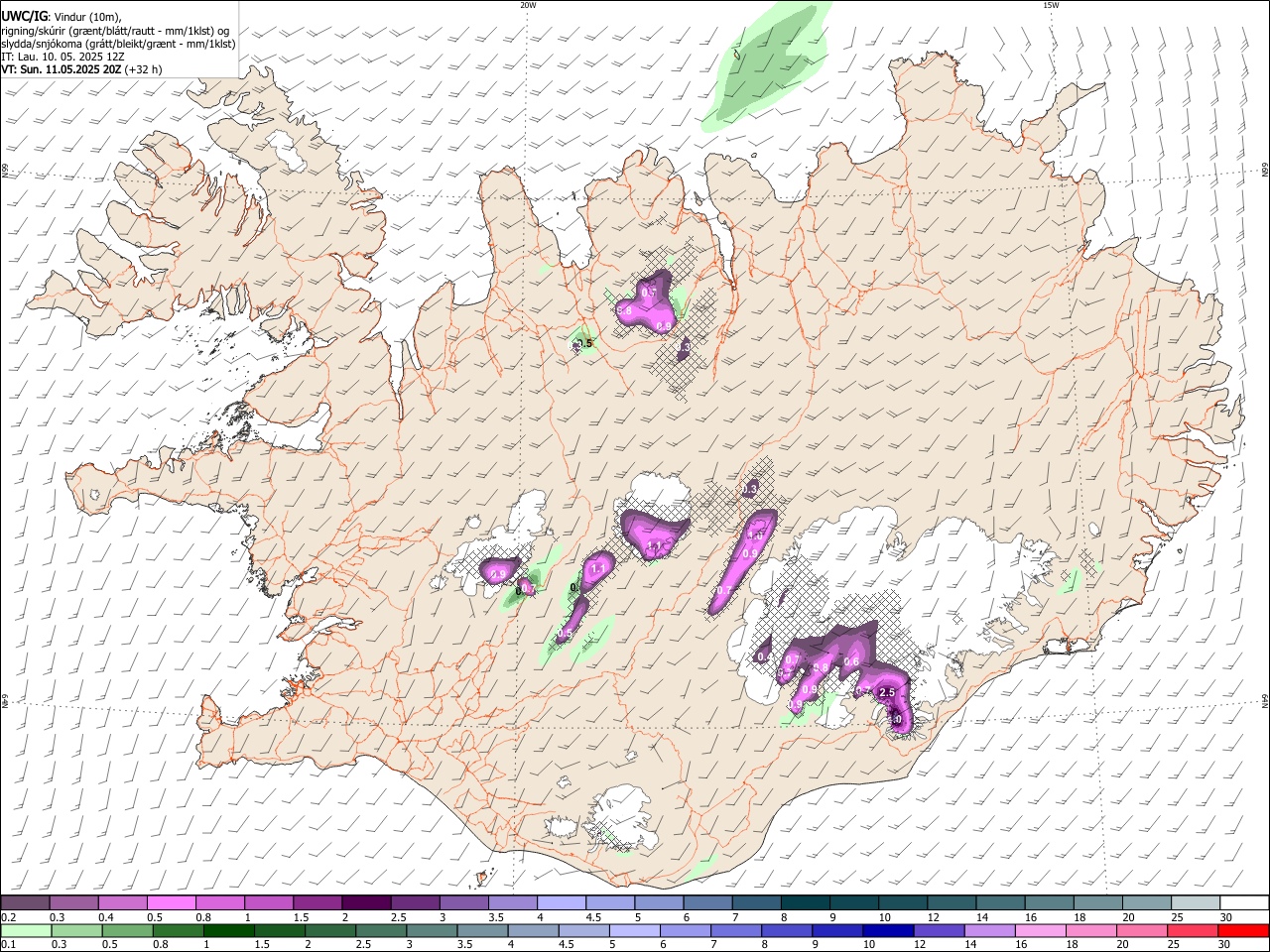Image resolution: width=1270 pixels, height=952 pixels.
Task: Click the white snow legend swatch labeled 30
Action: coord(1244,902)
